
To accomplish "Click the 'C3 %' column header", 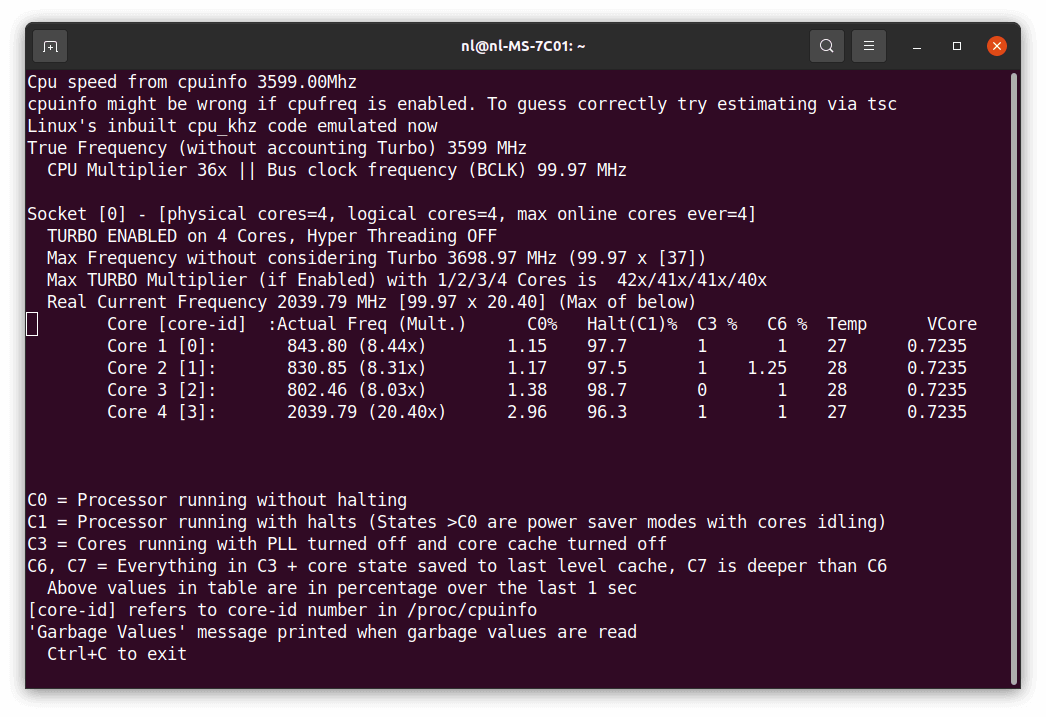I will [x=717, y=324].
